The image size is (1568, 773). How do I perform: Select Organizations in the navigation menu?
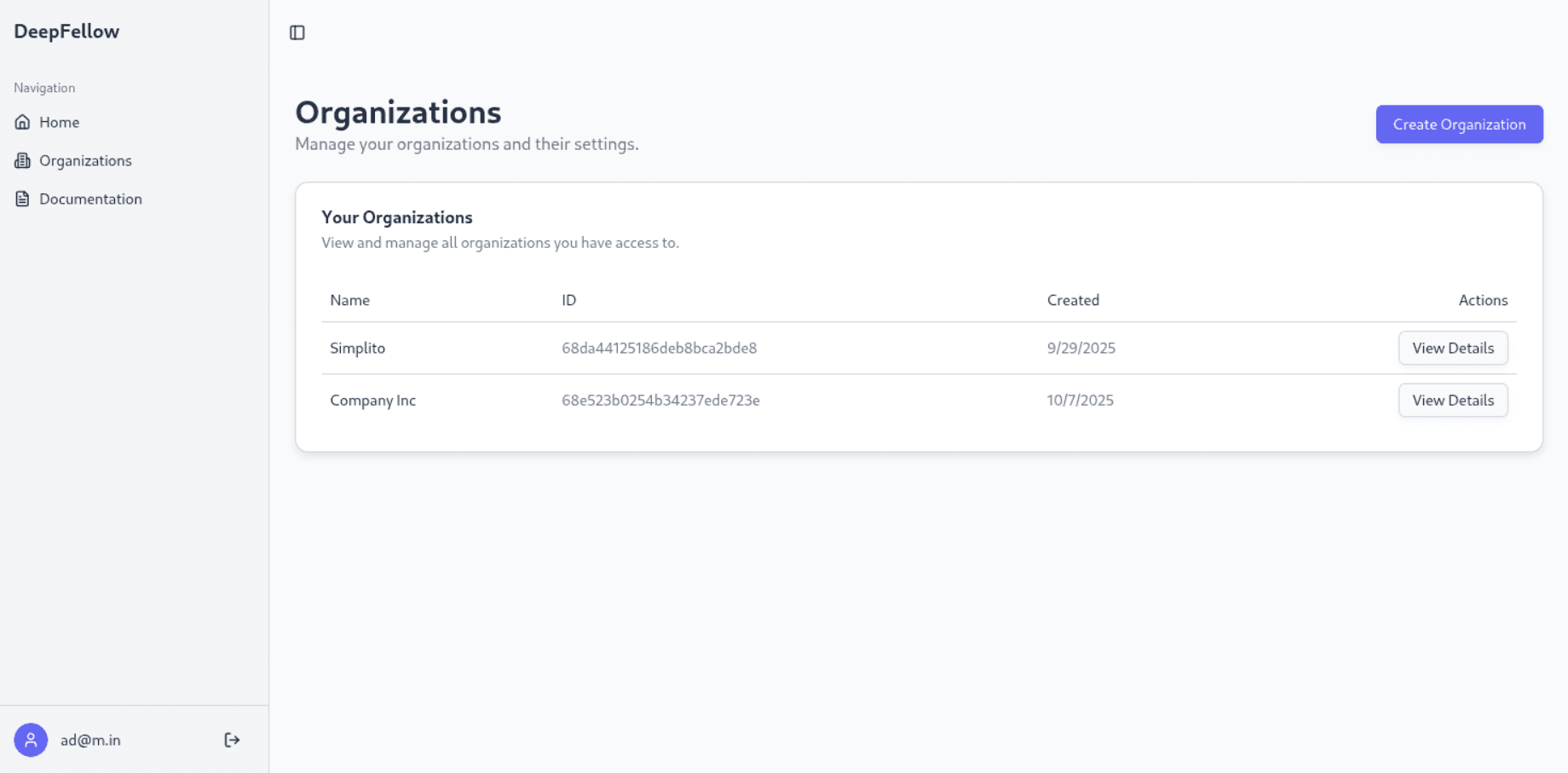click(85, 160)
